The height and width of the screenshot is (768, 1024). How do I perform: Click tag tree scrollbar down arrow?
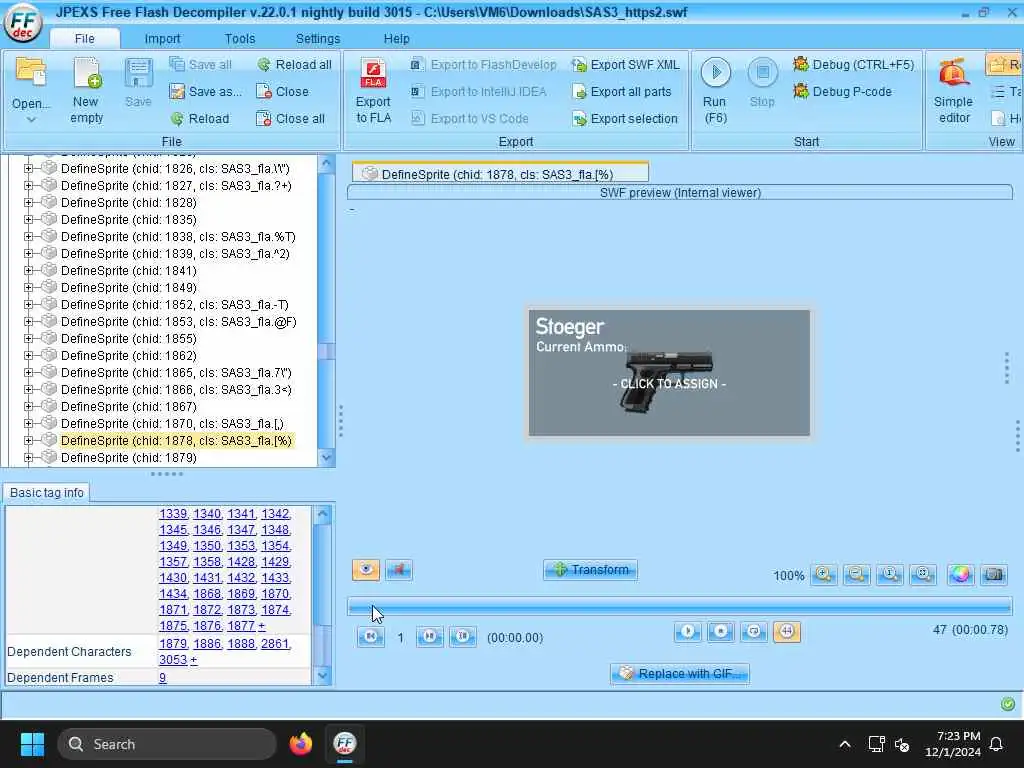327,458
